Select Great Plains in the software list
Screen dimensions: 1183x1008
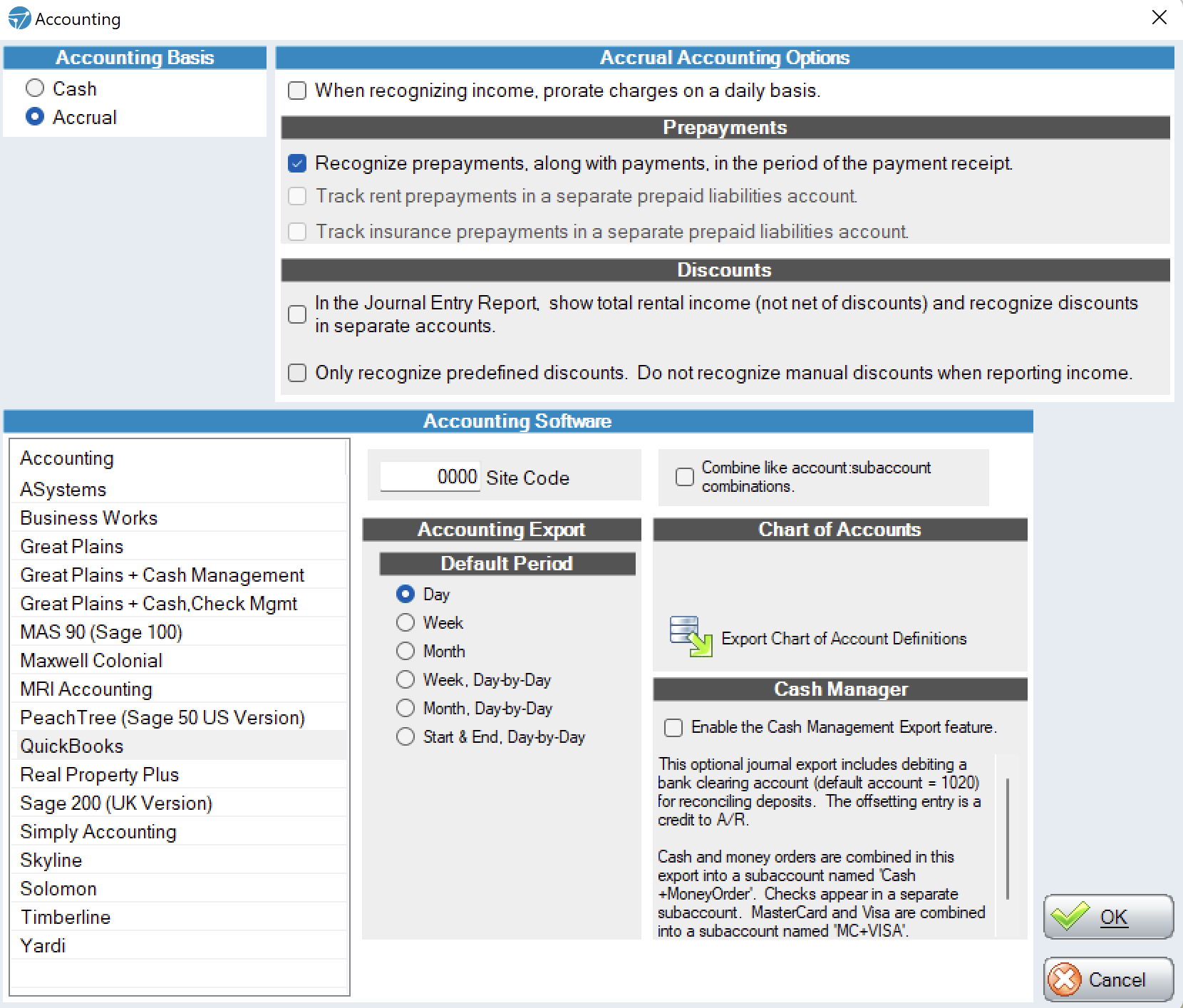179,546
